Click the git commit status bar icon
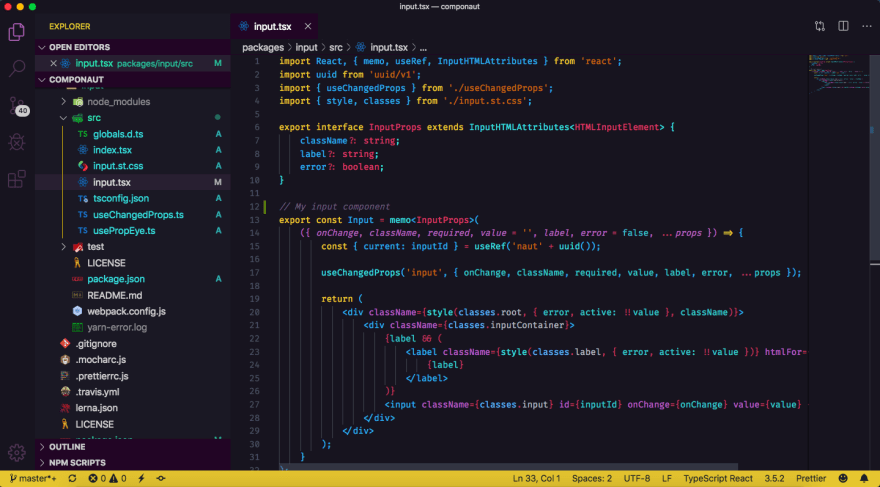880x487 pixels. (x=161, y=479)
